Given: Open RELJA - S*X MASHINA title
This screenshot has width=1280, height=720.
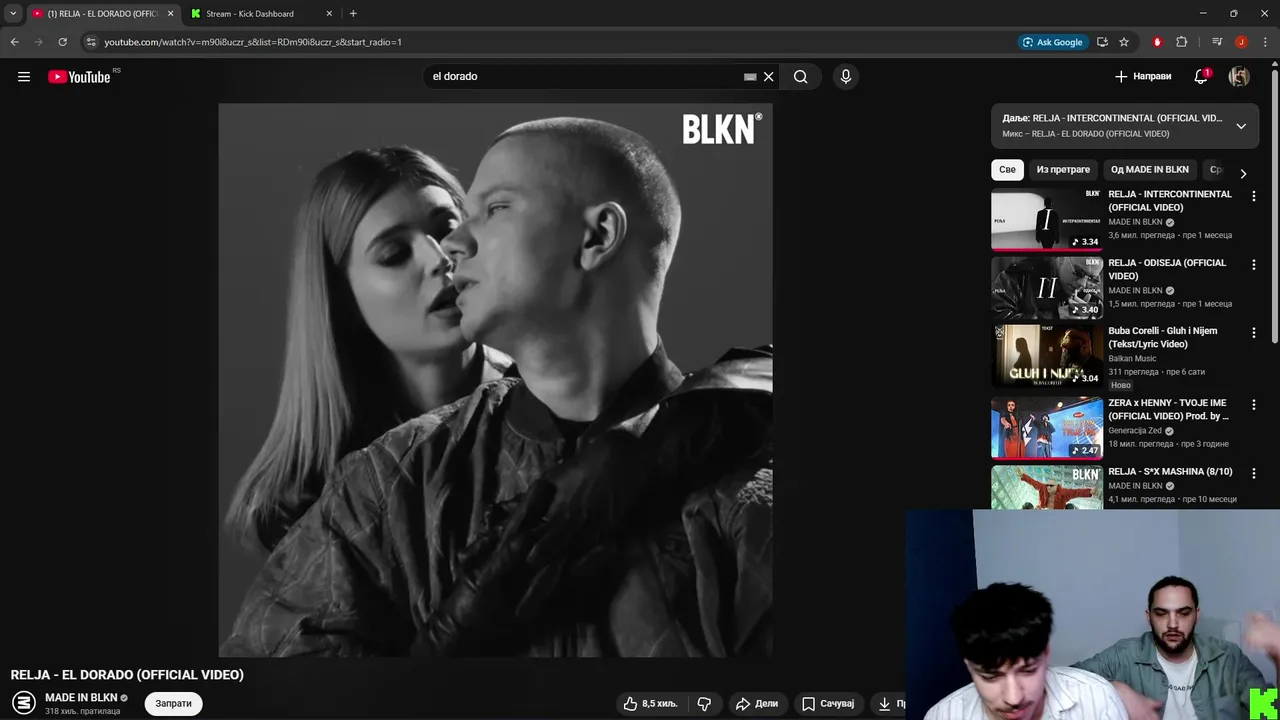Looking at the screenshot, I should point(1170,472).
